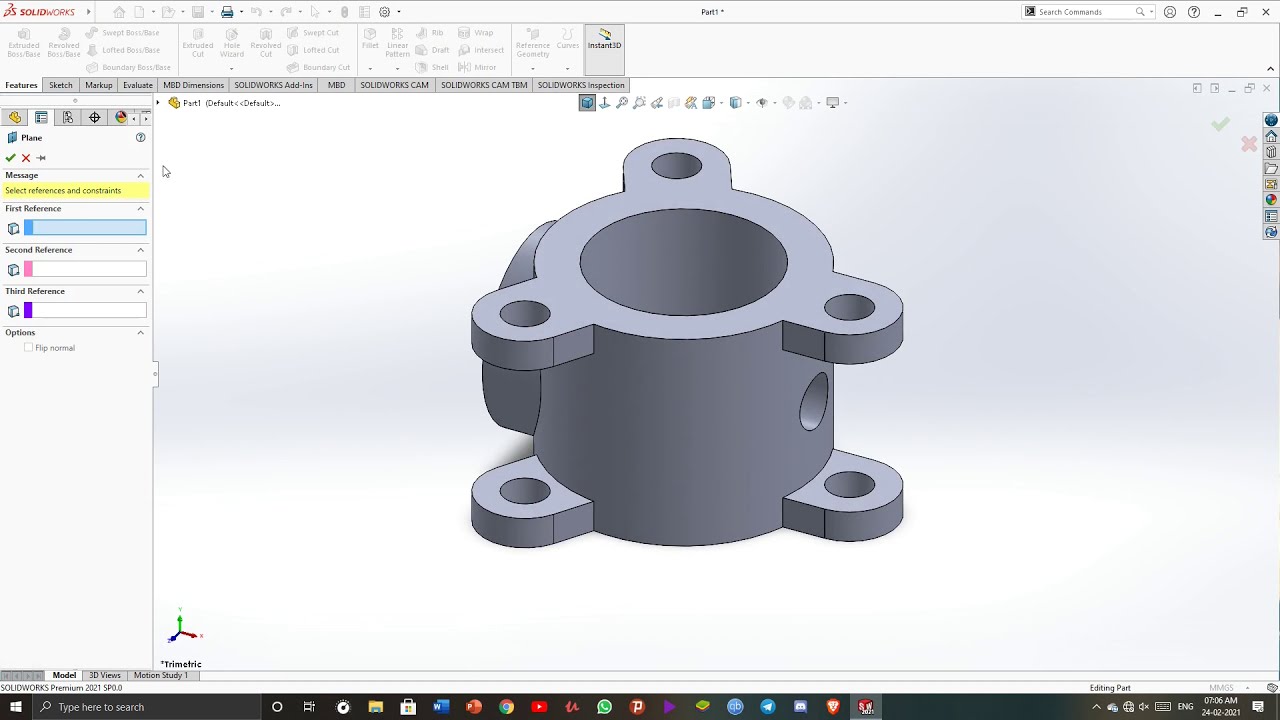
Task: Confirm the Plane with the green checkmark
Action: (x=10, y=158)
